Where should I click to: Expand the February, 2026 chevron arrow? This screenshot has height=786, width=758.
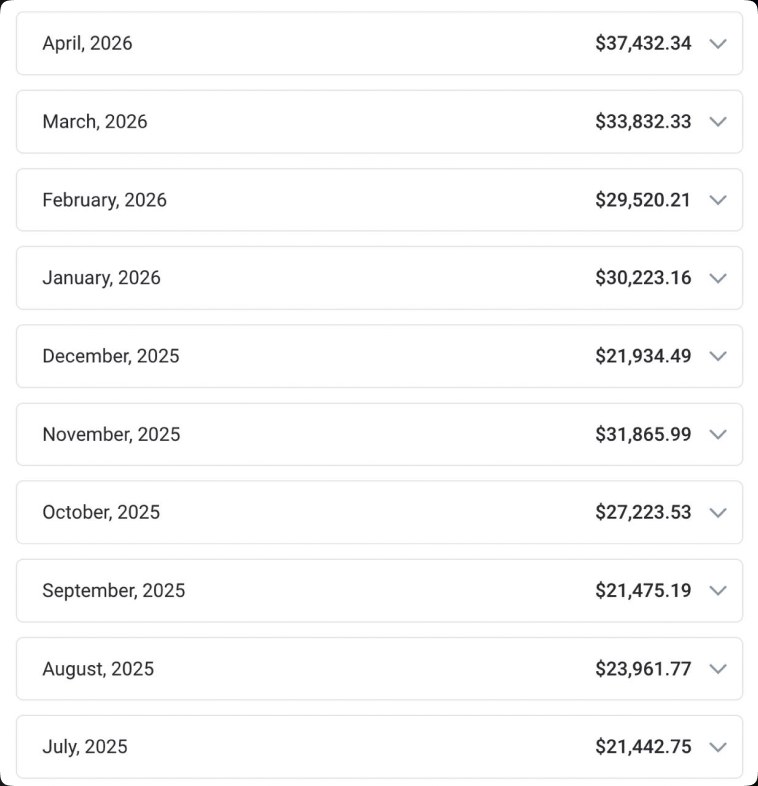(718, 200)
